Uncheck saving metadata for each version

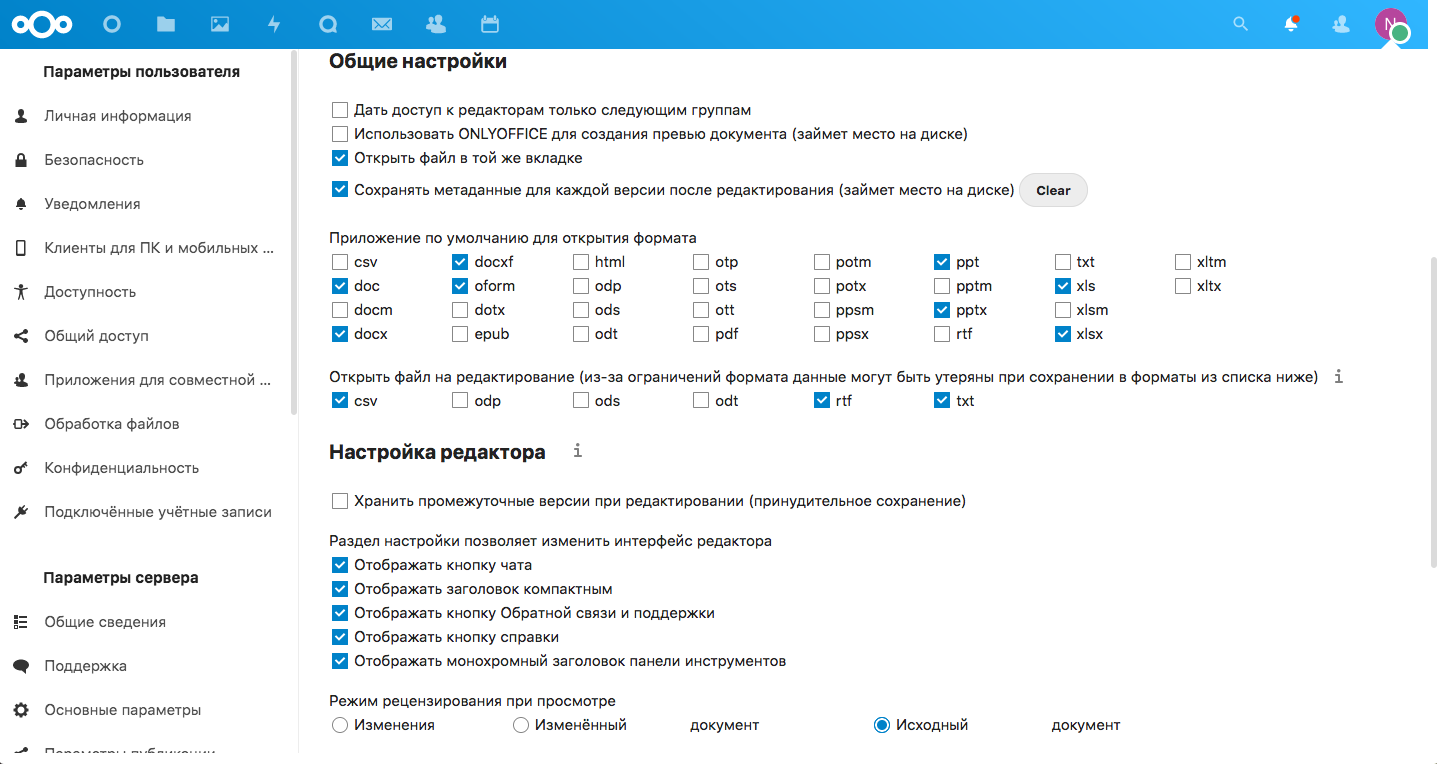(340, 189)
